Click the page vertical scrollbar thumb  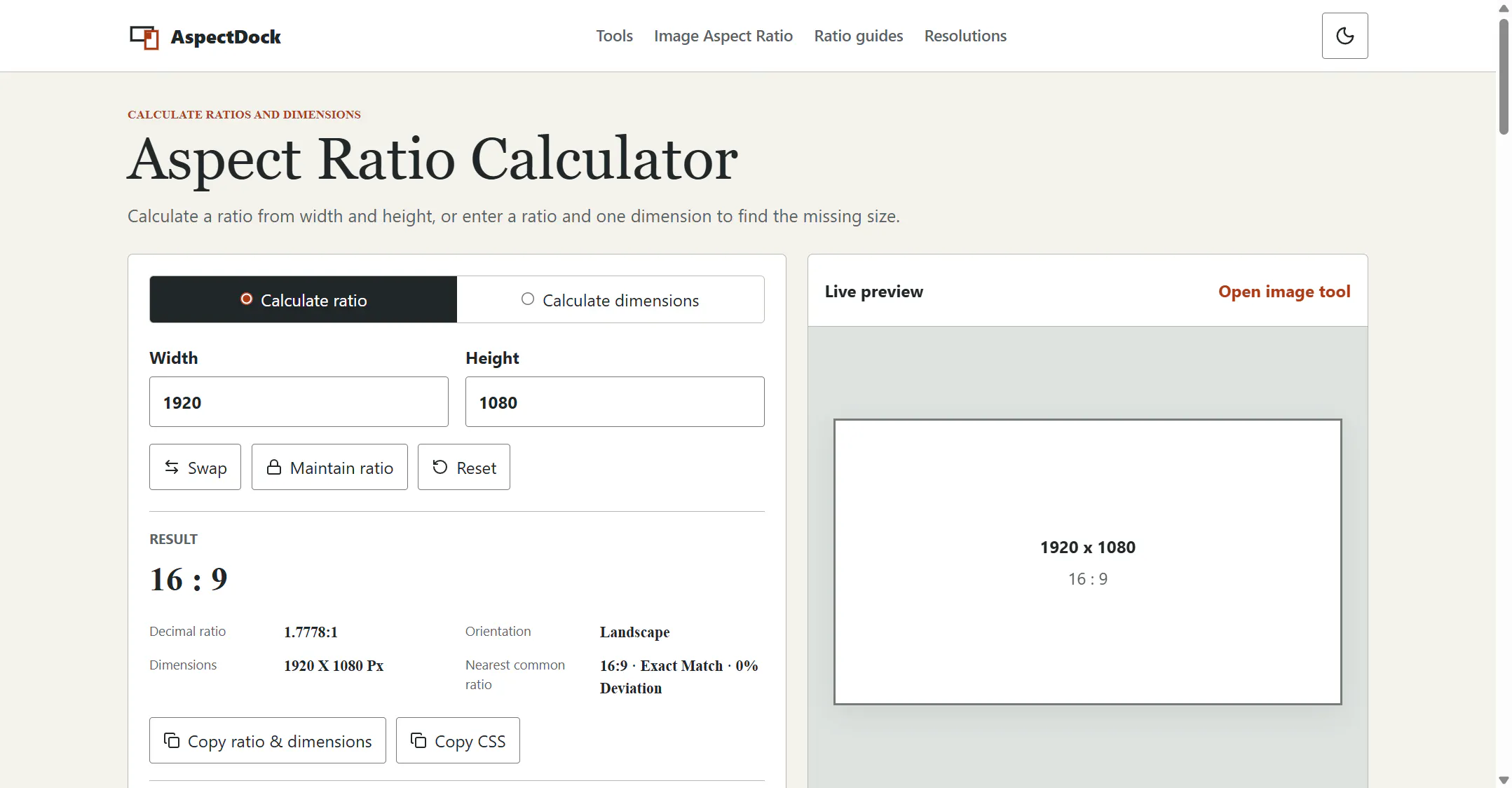pos(1504,76)
